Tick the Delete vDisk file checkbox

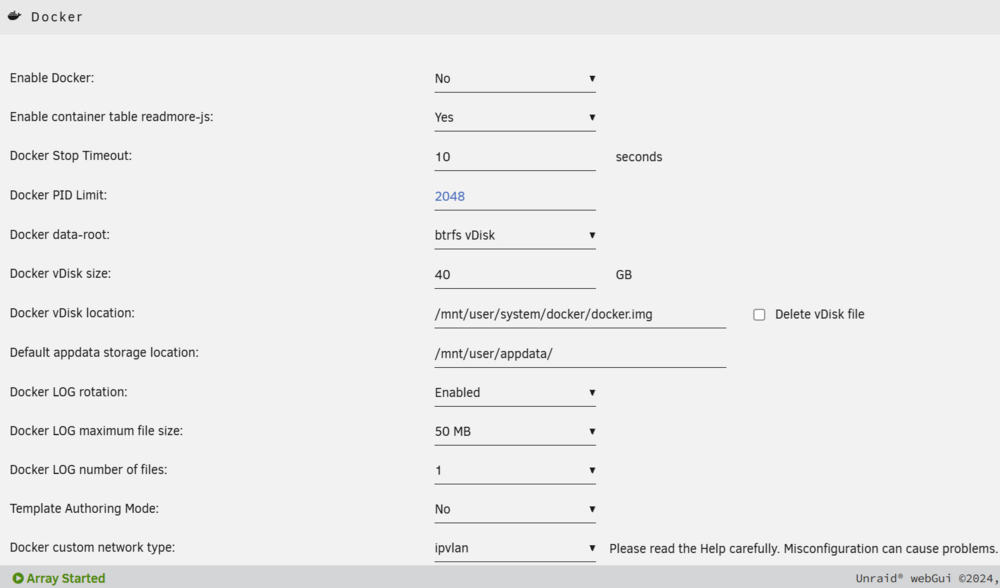pyautogui.click(x=759, y=314)
